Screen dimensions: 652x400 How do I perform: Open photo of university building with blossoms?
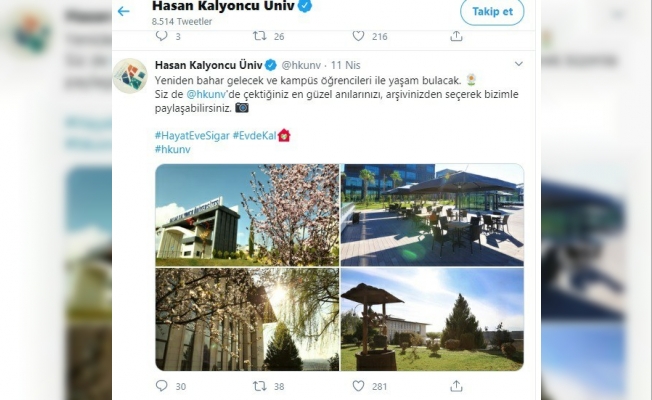[x=247, y=215]
